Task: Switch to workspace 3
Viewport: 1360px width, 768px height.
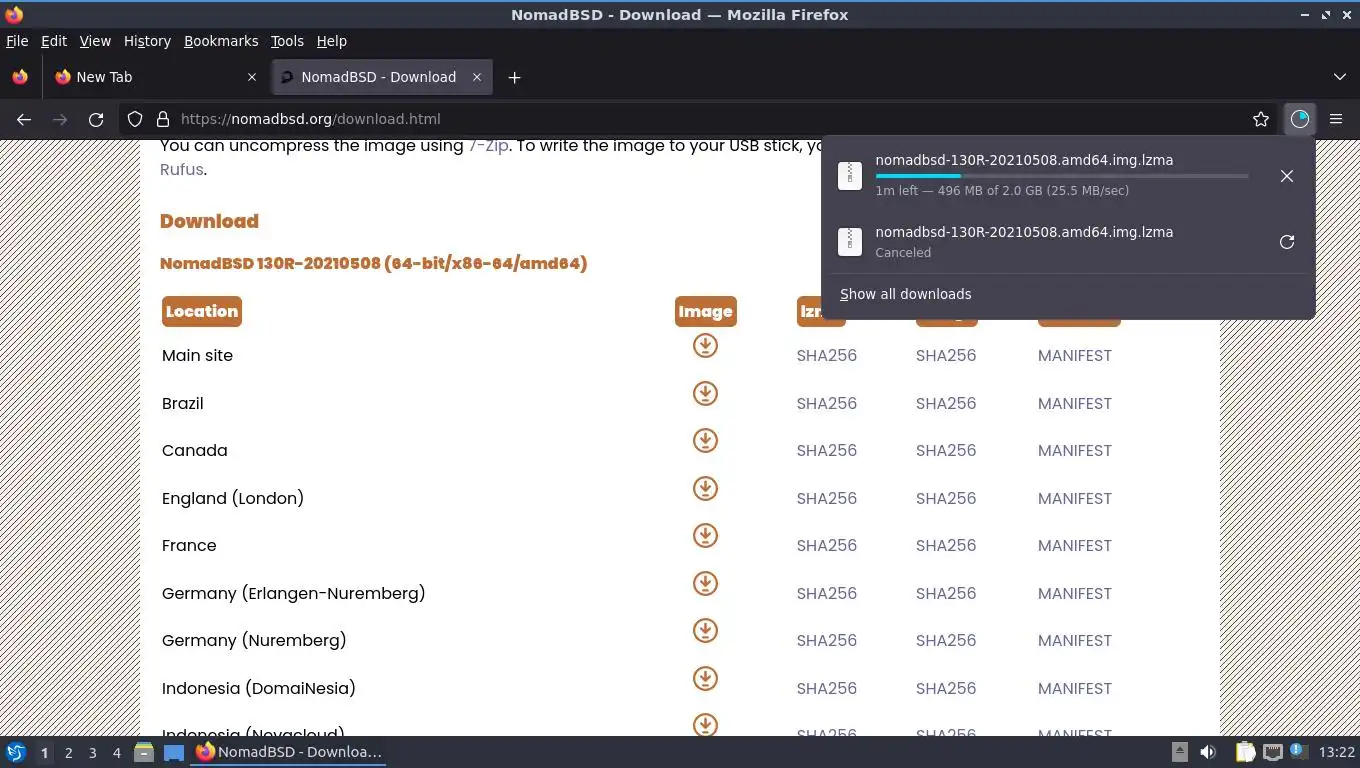Action: tap(92, 753)
